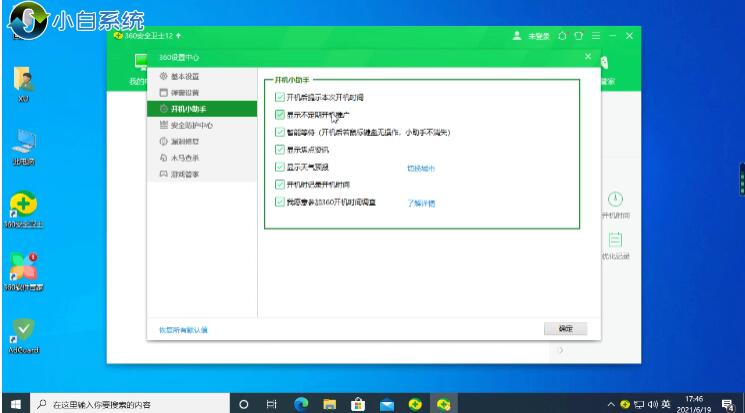Uncheck 开机时记录开机时间 checkbox

point(280,184)
